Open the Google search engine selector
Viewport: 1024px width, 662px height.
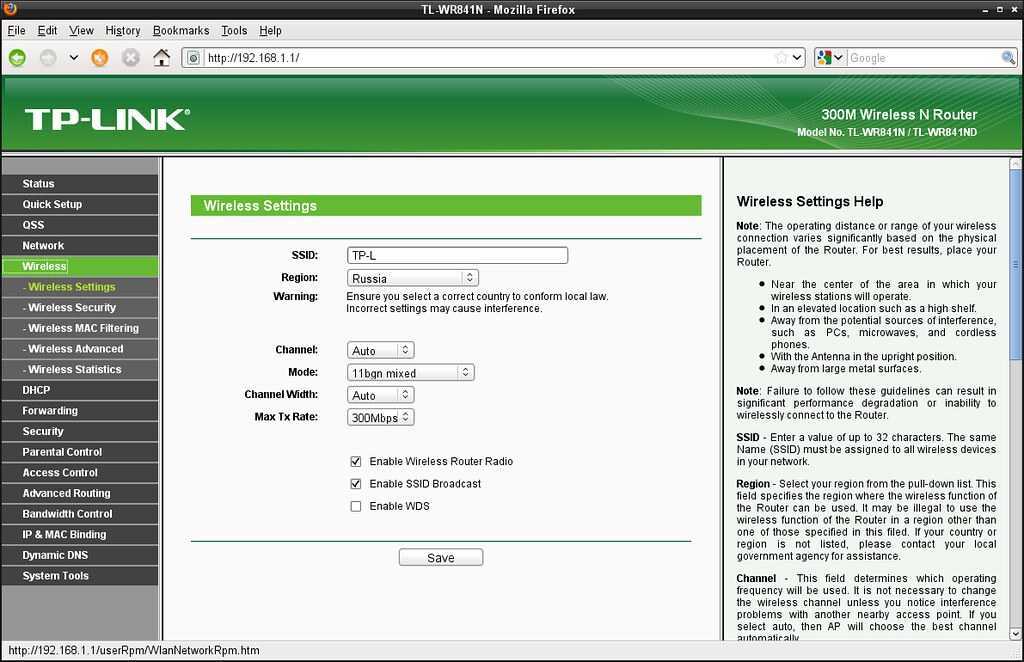(x=831, y=57)
